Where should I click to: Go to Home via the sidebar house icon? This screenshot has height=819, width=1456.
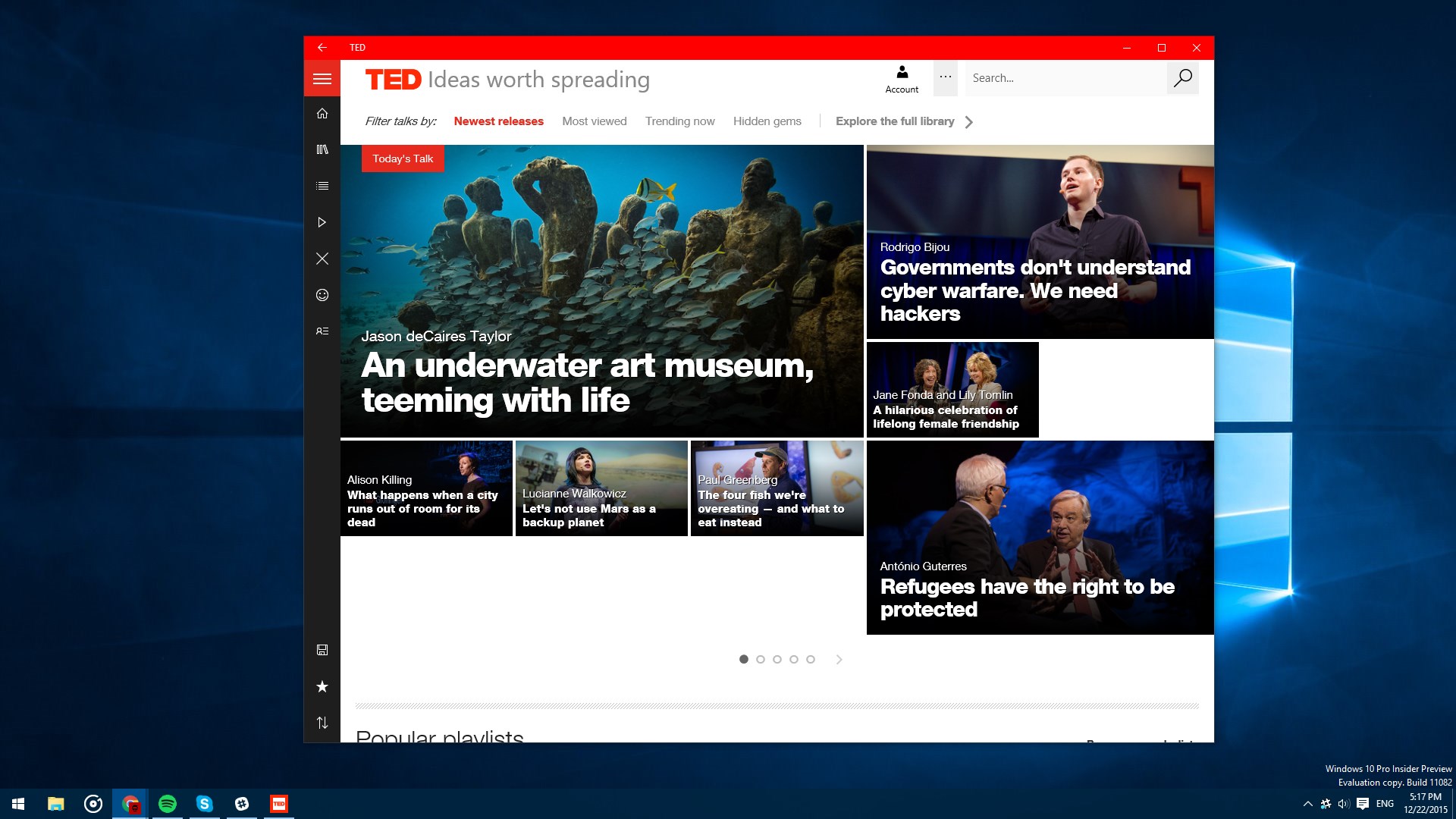[322, 114]
